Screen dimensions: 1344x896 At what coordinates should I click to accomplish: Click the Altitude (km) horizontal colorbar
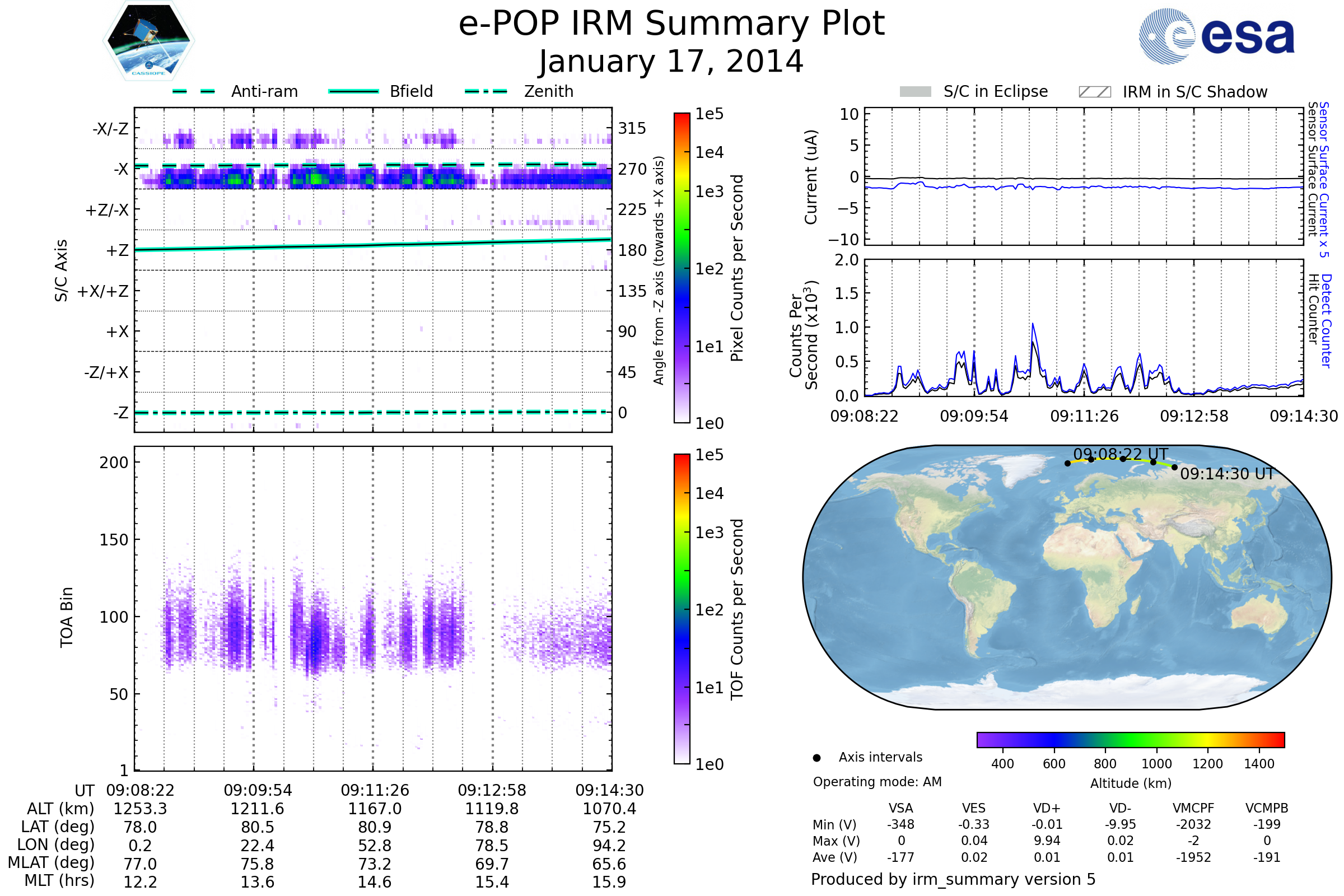[1130, 739]
